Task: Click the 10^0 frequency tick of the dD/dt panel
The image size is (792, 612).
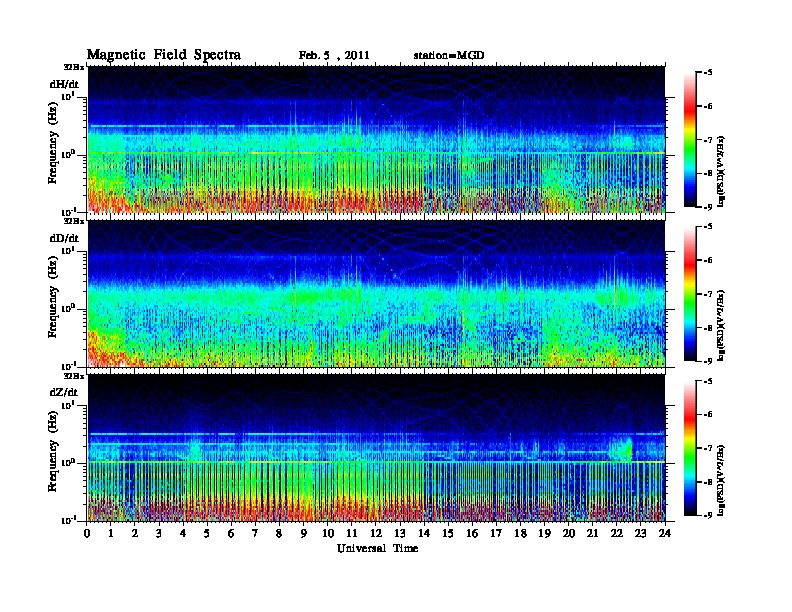Action: [69, 308]
